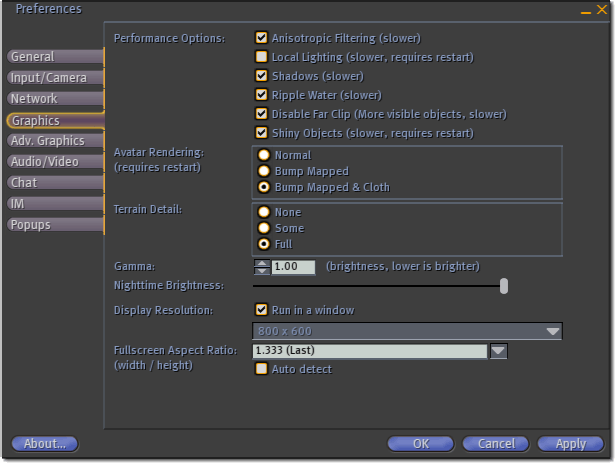Enable Local Lighting checkbox
Image resolution: width=615 pixels, height=463 pixels.
pyautogui.click(x=261, y=57)
